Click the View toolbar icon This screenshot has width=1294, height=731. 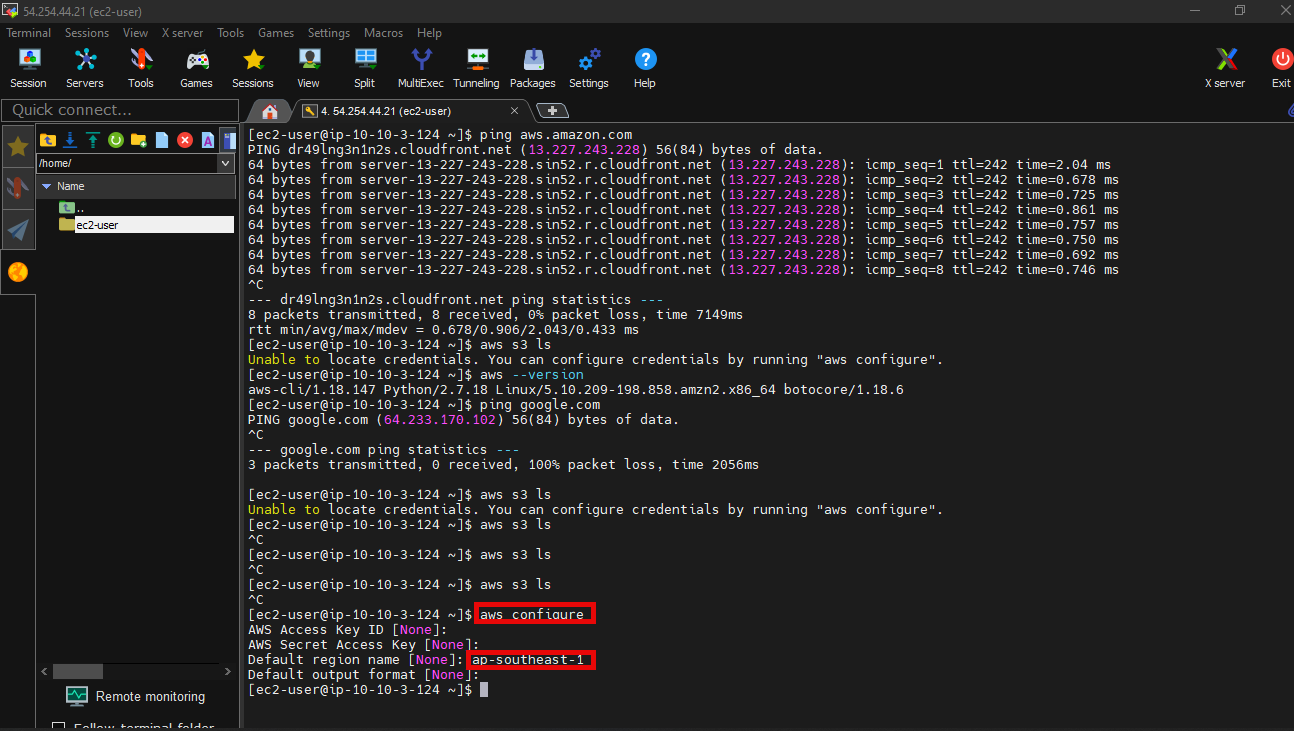[309, 68]
